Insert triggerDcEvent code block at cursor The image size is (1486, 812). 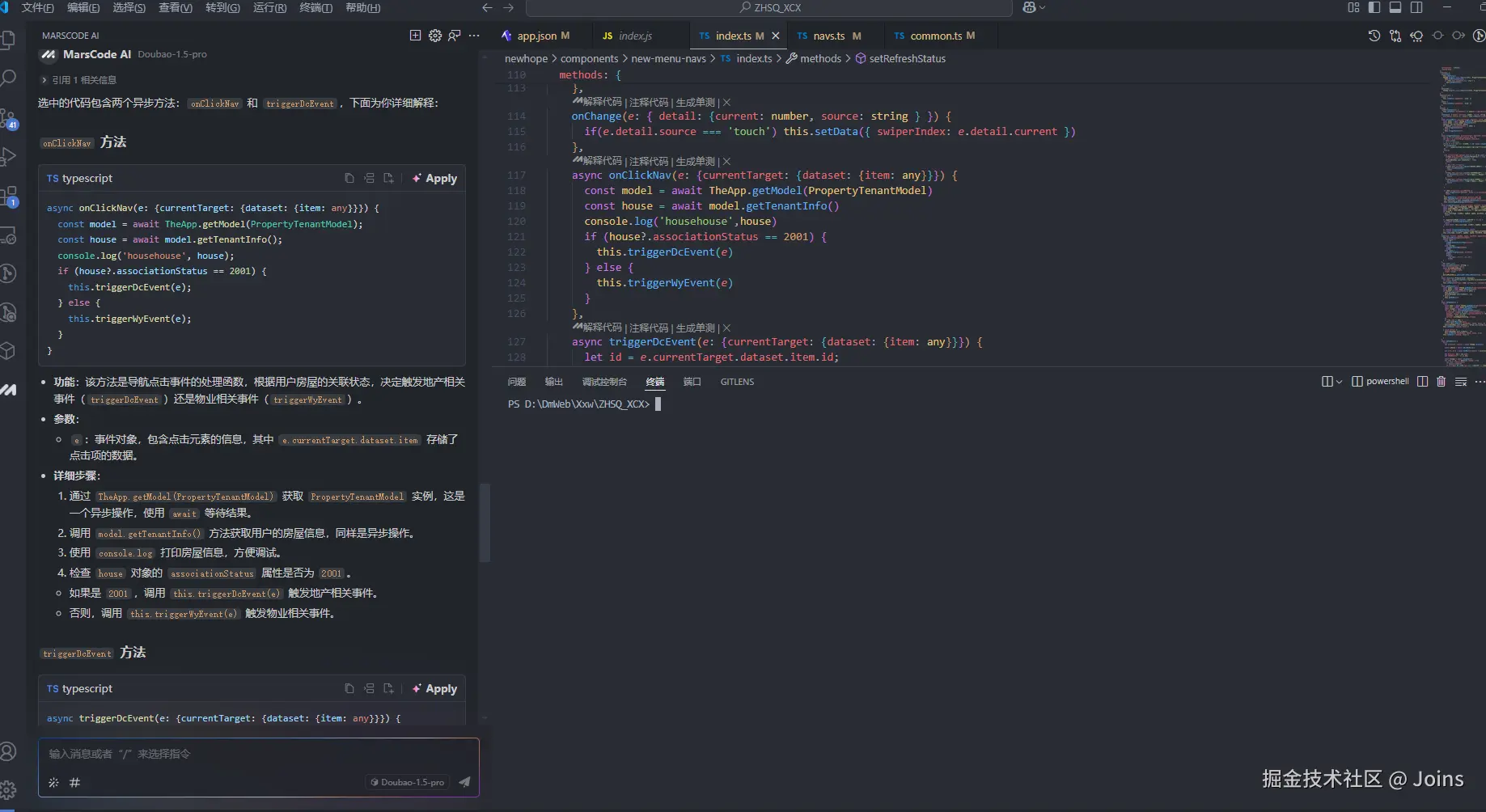click(x=369, y=688)
